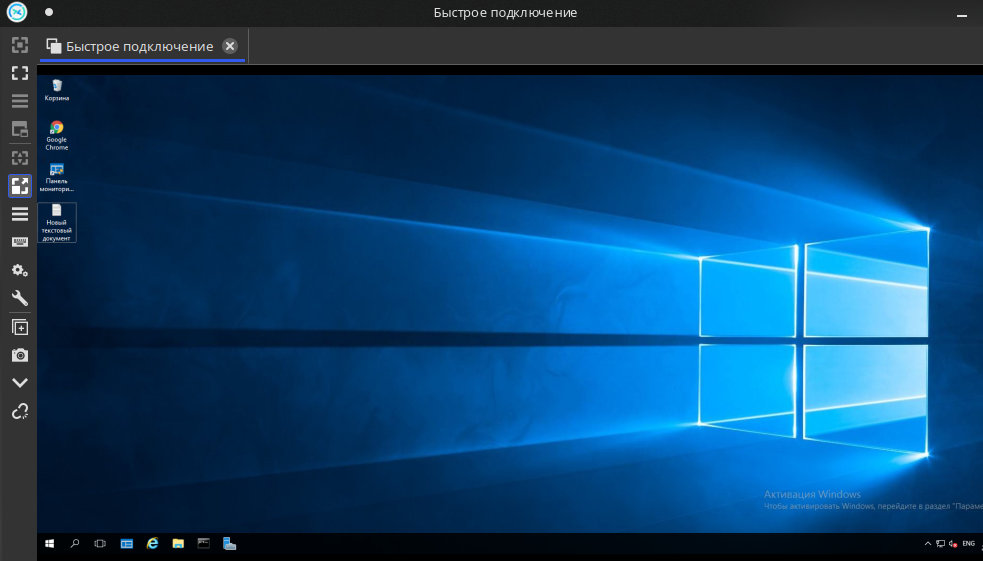Click the new-window plus icon in the sidebar
The image size is (983, 561).
[20, 327]
